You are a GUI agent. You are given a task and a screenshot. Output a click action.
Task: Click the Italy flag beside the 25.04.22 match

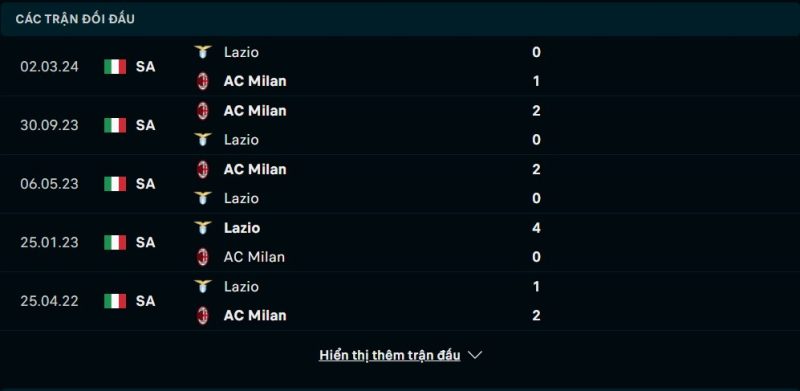click(115, 301)
